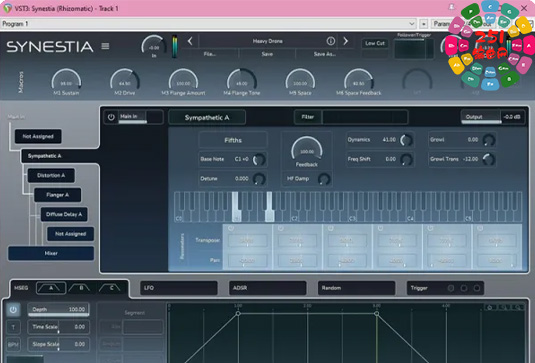
Task: Open the MSEG tab
Action: click(21, 288)
